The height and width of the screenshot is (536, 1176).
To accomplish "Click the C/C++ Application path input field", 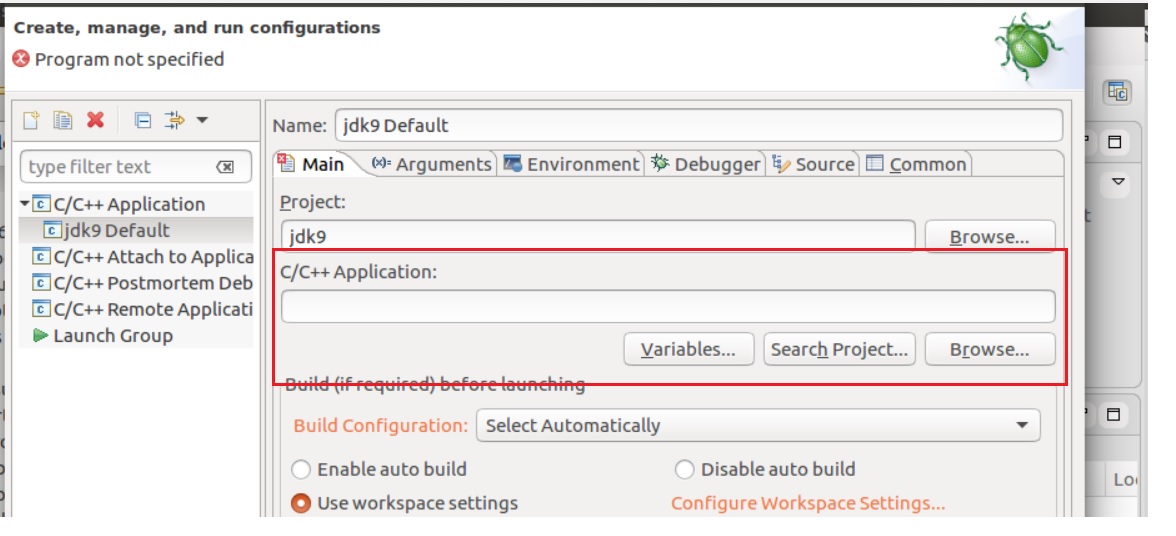I will click(668, 306).
